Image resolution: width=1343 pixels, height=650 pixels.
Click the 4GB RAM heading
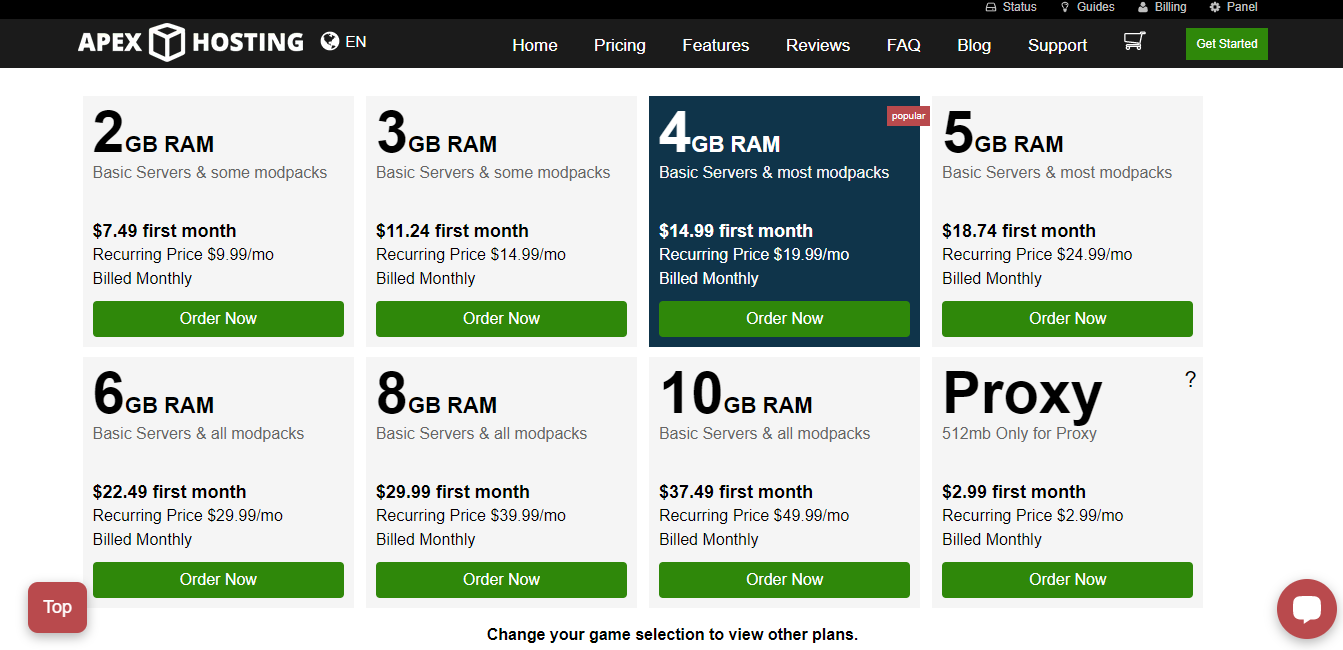pos(719,133)
